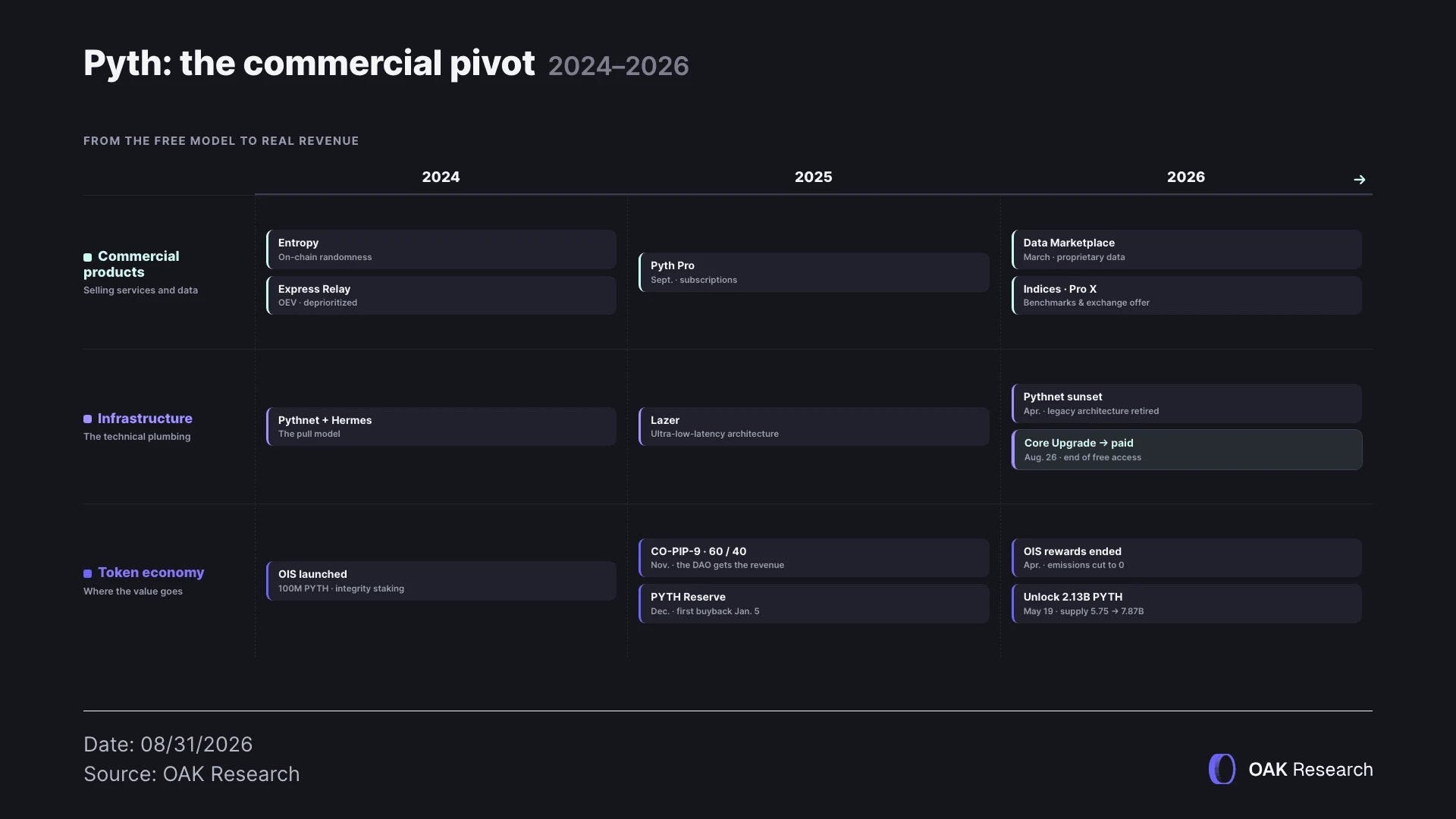Click the 'Date: 08/31/2026' text
This screenshot has height=819, width=1456.
[168, 745]
